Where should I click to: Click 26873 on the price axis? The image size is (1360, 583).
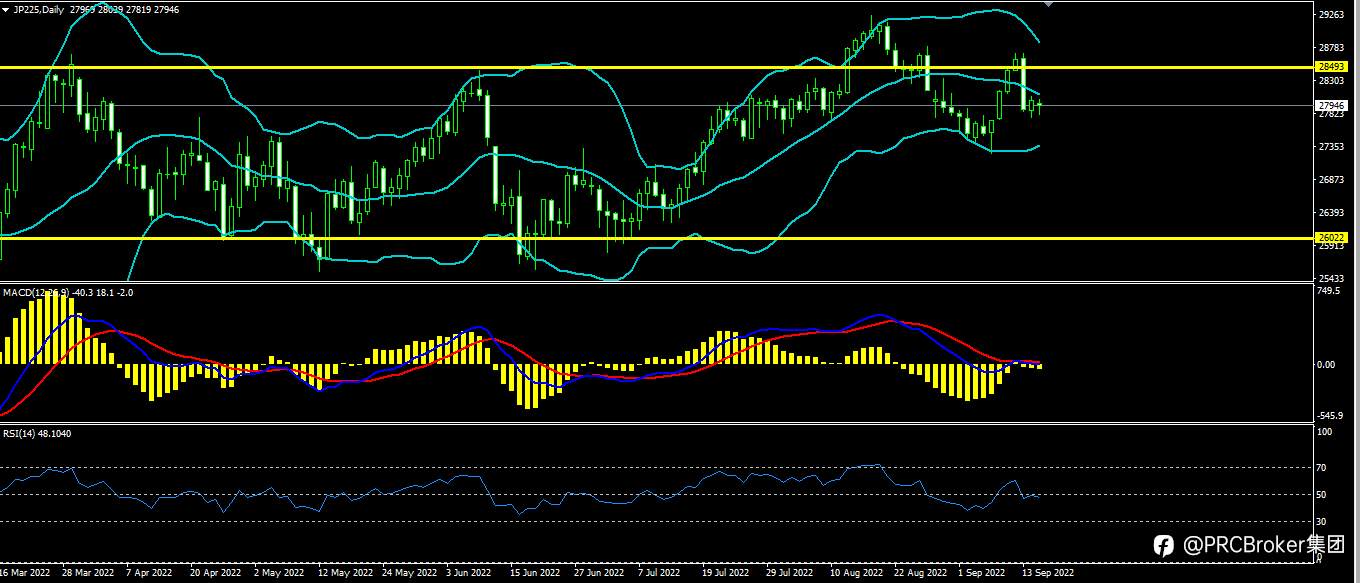point(1332,180)
